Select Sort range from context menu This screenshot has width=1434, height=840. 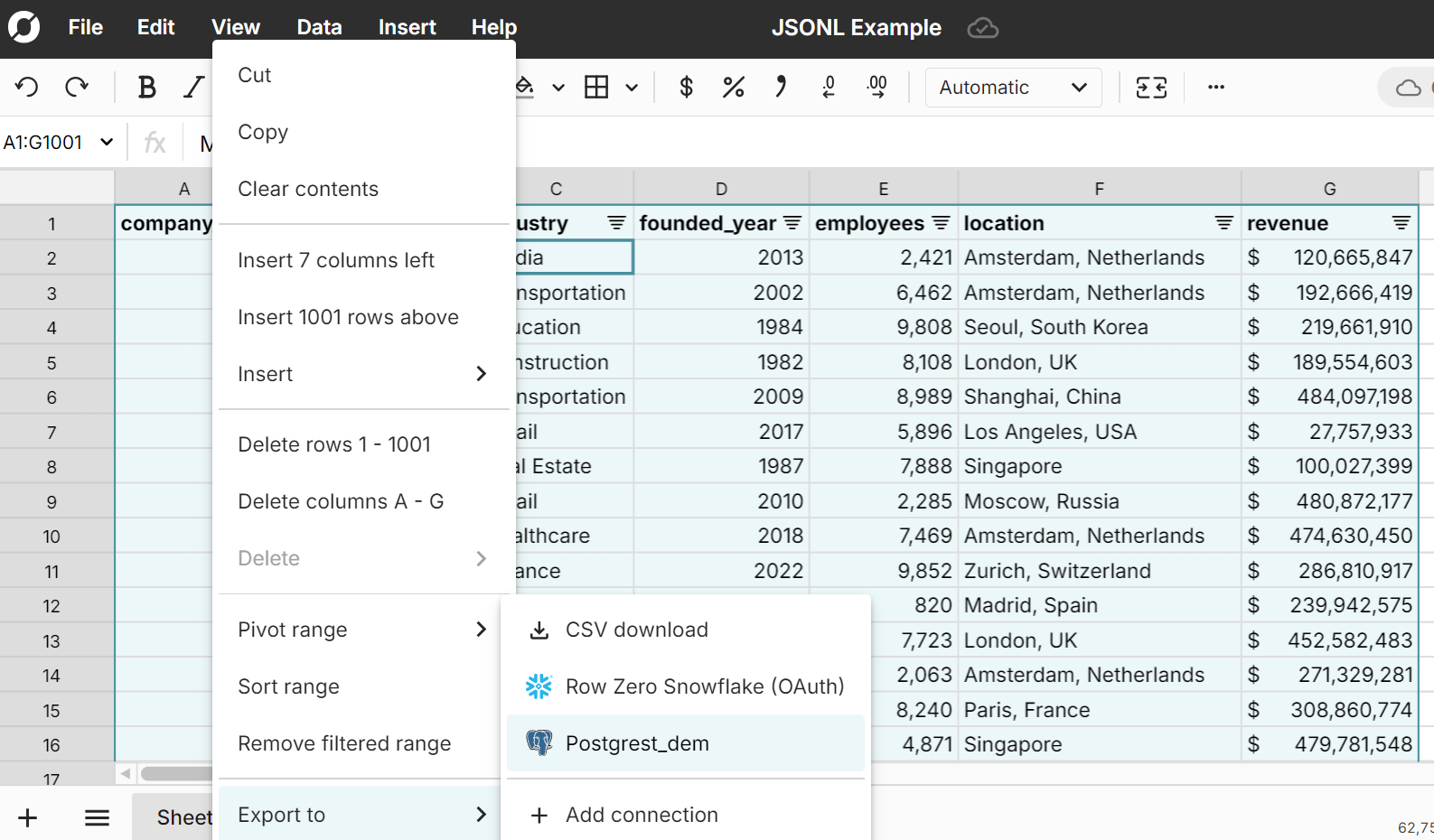click(289, 686)
